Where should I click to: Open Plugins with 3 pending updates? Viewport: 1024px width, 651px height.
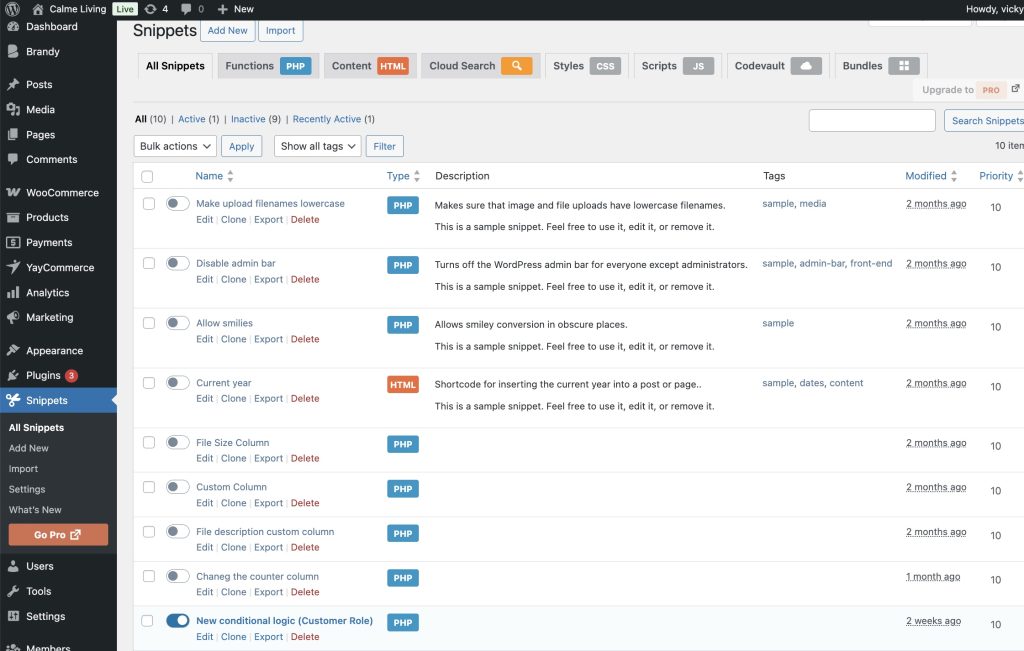pos(43,376)
